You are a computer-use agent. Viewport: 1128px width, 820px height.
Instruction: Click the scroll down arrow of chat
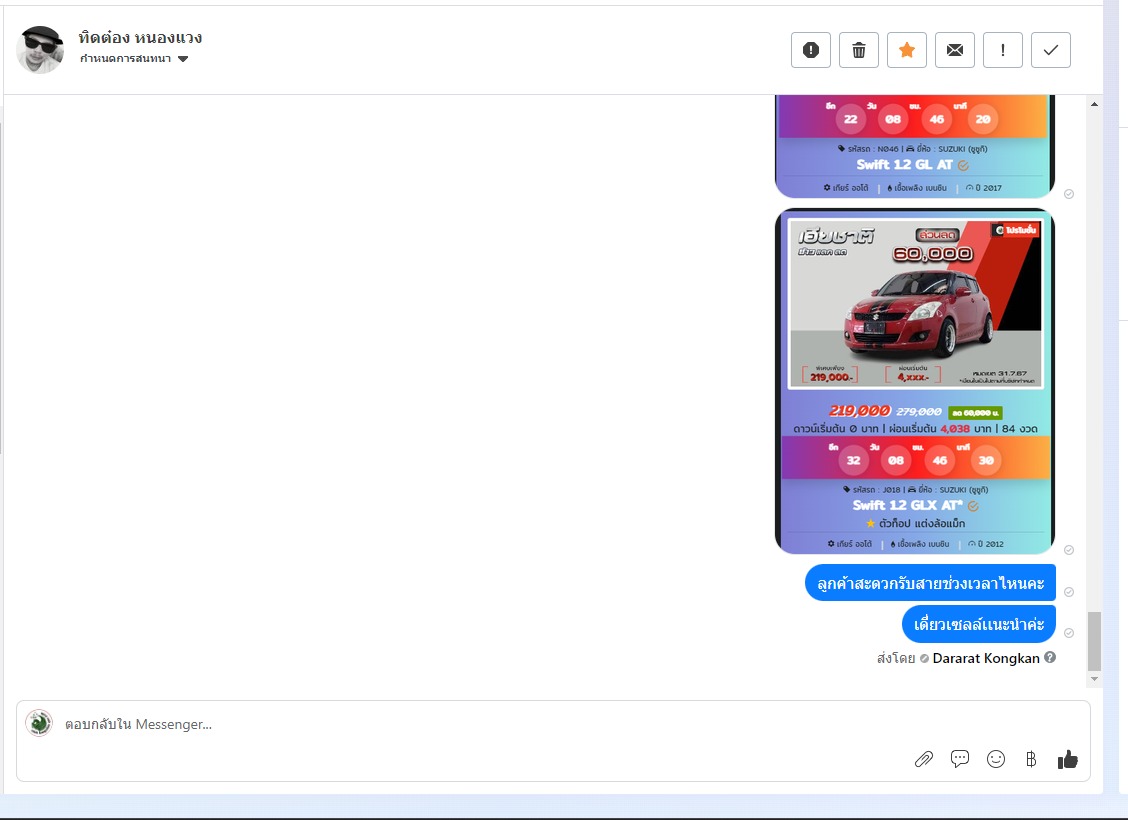coord(1094,678)
